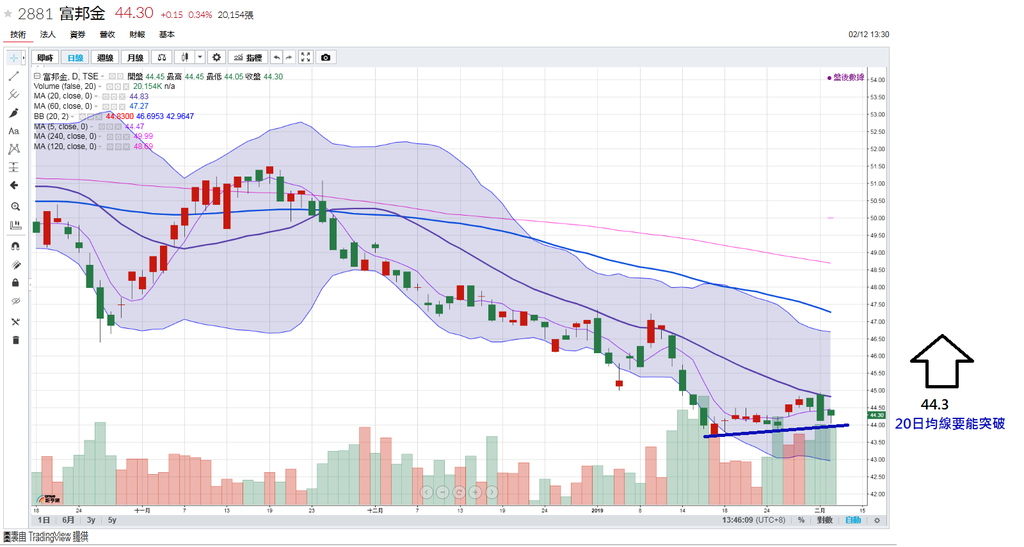Click the chart zoom out minus control
Viewport: 1024px width, 547px height.
click(443, 492)
